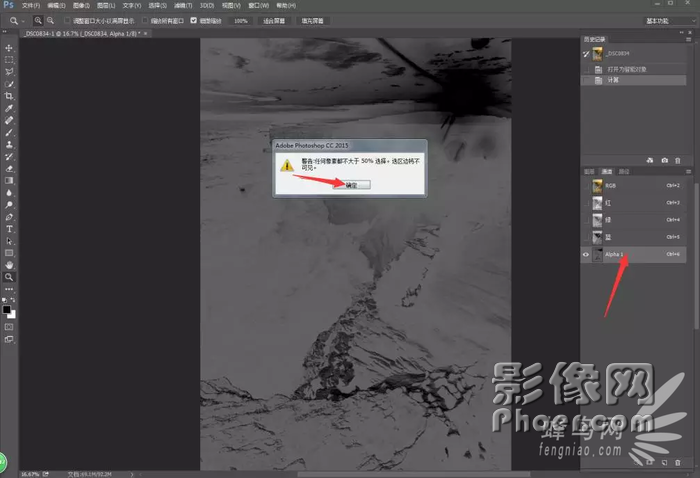This screenshot has height=478, width=700.
Task: Select the Polygonal Lasso tool
Action: click(8, 72)
